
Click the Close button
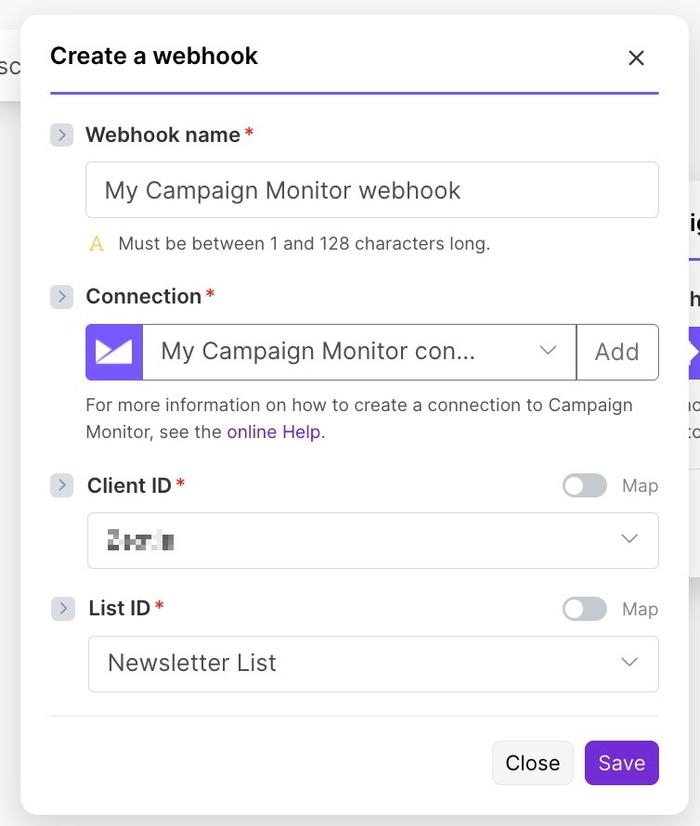(532, 762)
